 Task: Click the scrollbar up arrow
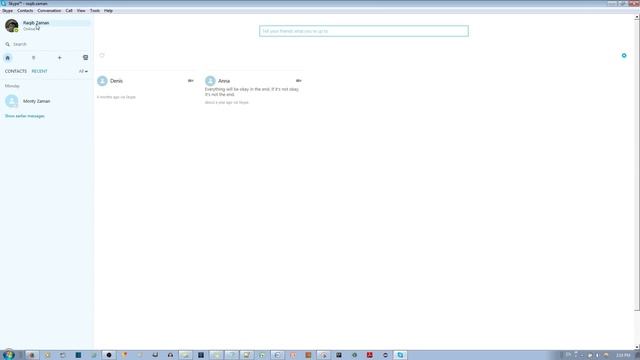click(637, 17)
